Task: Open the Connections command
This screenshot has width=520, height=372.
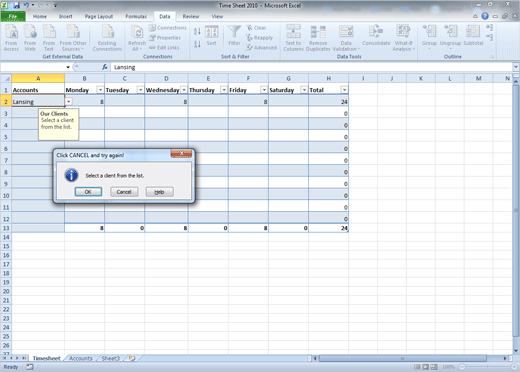Action: coord(167,28)
